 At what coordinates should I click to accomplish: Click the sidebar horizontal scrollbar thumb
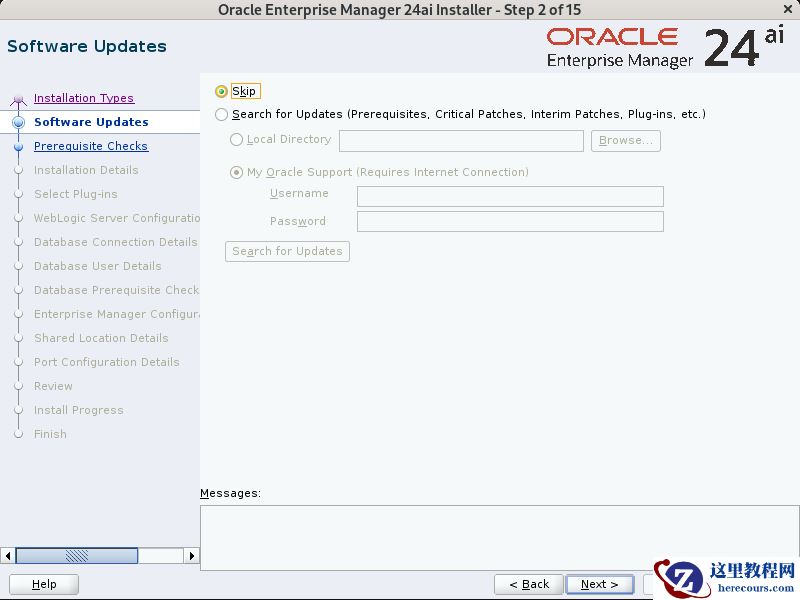77,556
